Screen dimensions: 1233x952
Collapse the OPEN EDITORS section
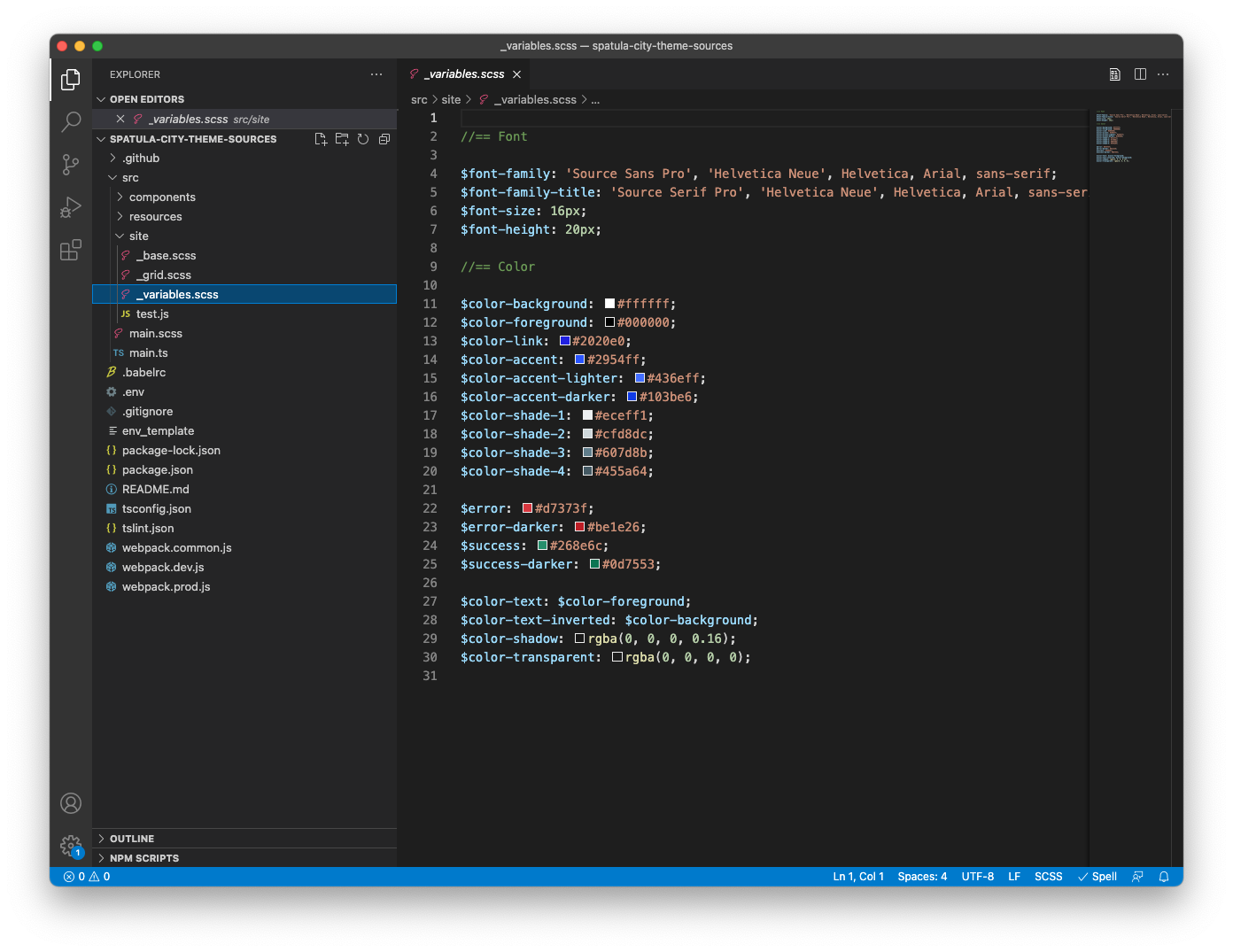point(147,99)
